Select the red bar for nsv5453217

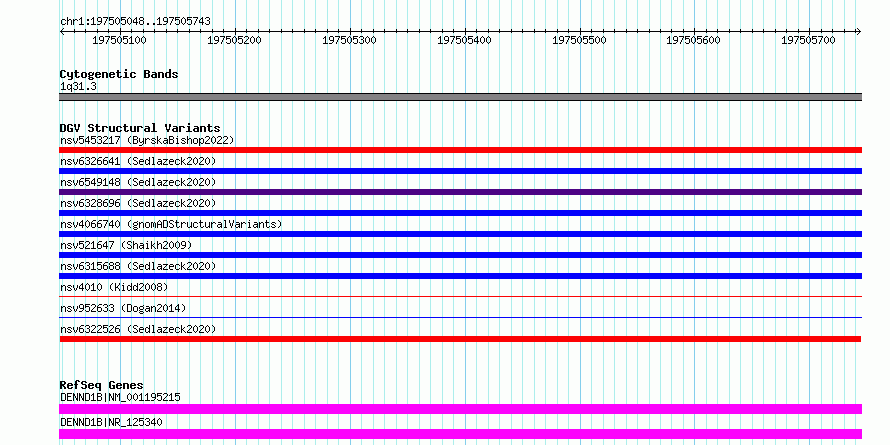[x=460, y=150]
